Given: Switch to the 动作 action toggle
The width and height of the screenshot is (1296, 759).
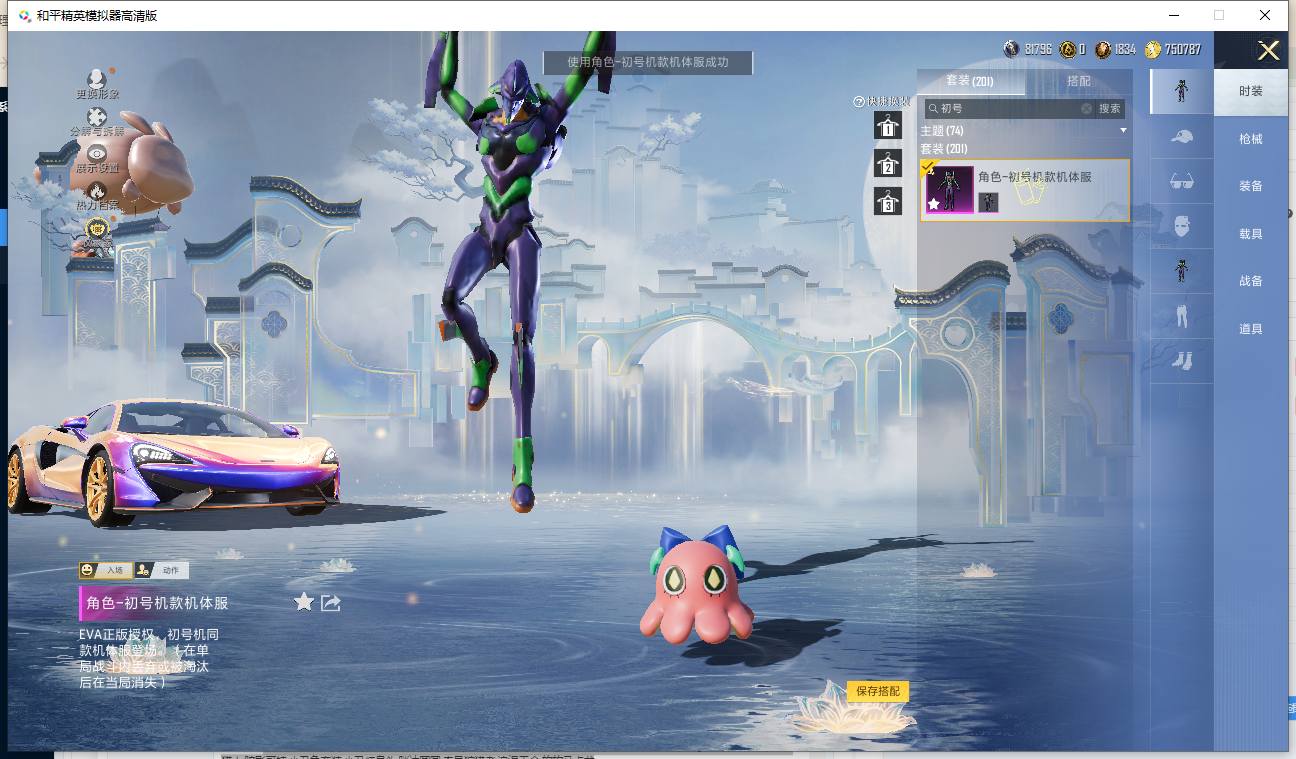Looking at the screenshot, I should click(162, 570).
